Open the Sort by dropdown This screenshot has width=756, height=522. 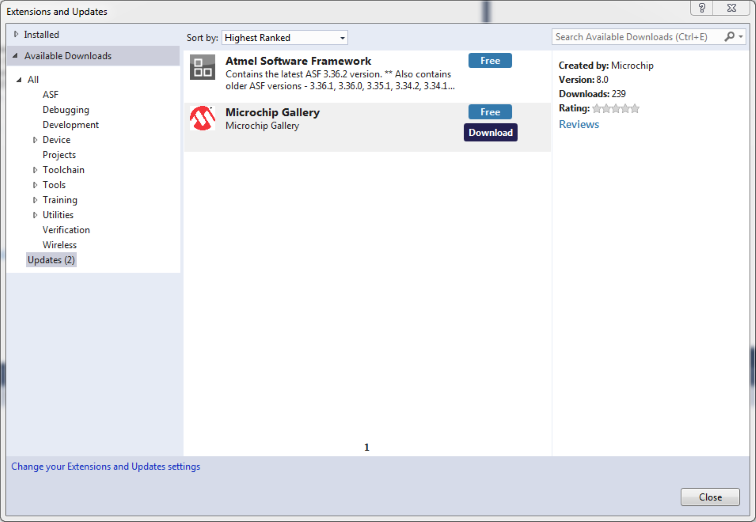pyautogui.click(x=284, y=38)
